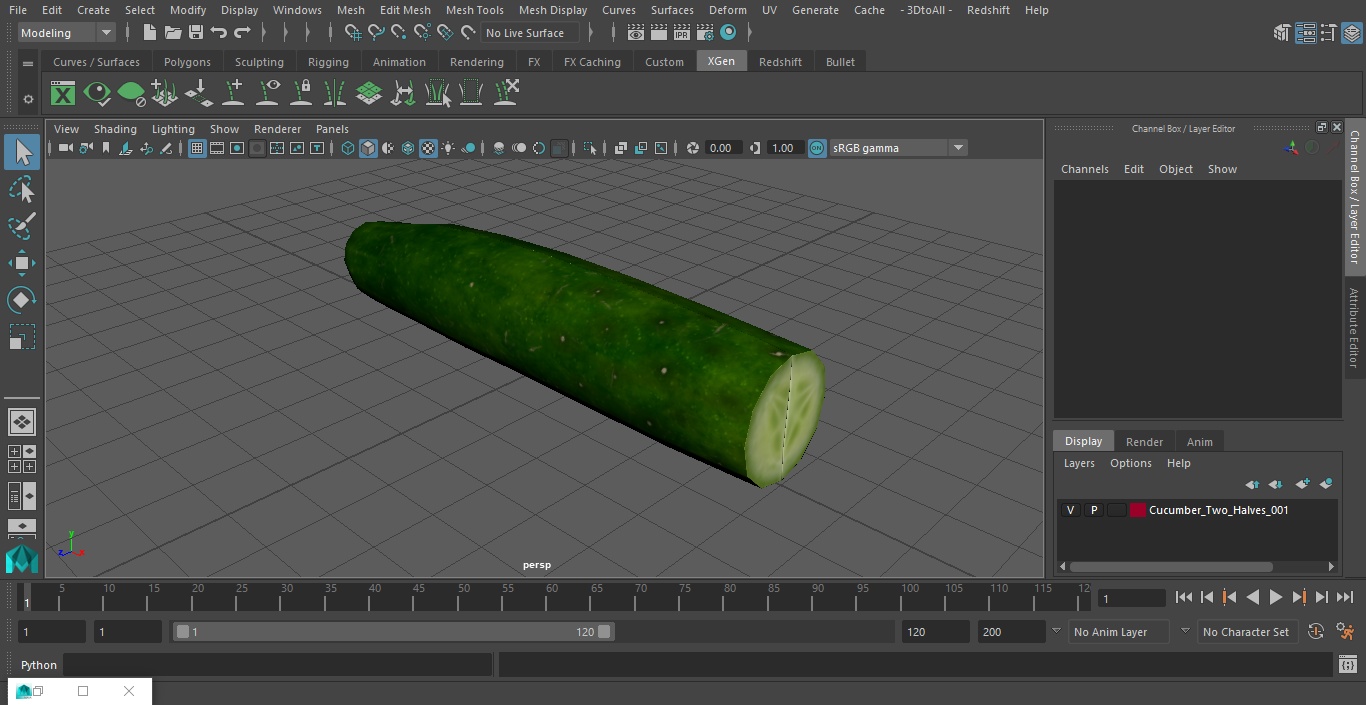1366x705 pixels.
Task: Open a scene with the folder icon
Action: click(173, 33)
